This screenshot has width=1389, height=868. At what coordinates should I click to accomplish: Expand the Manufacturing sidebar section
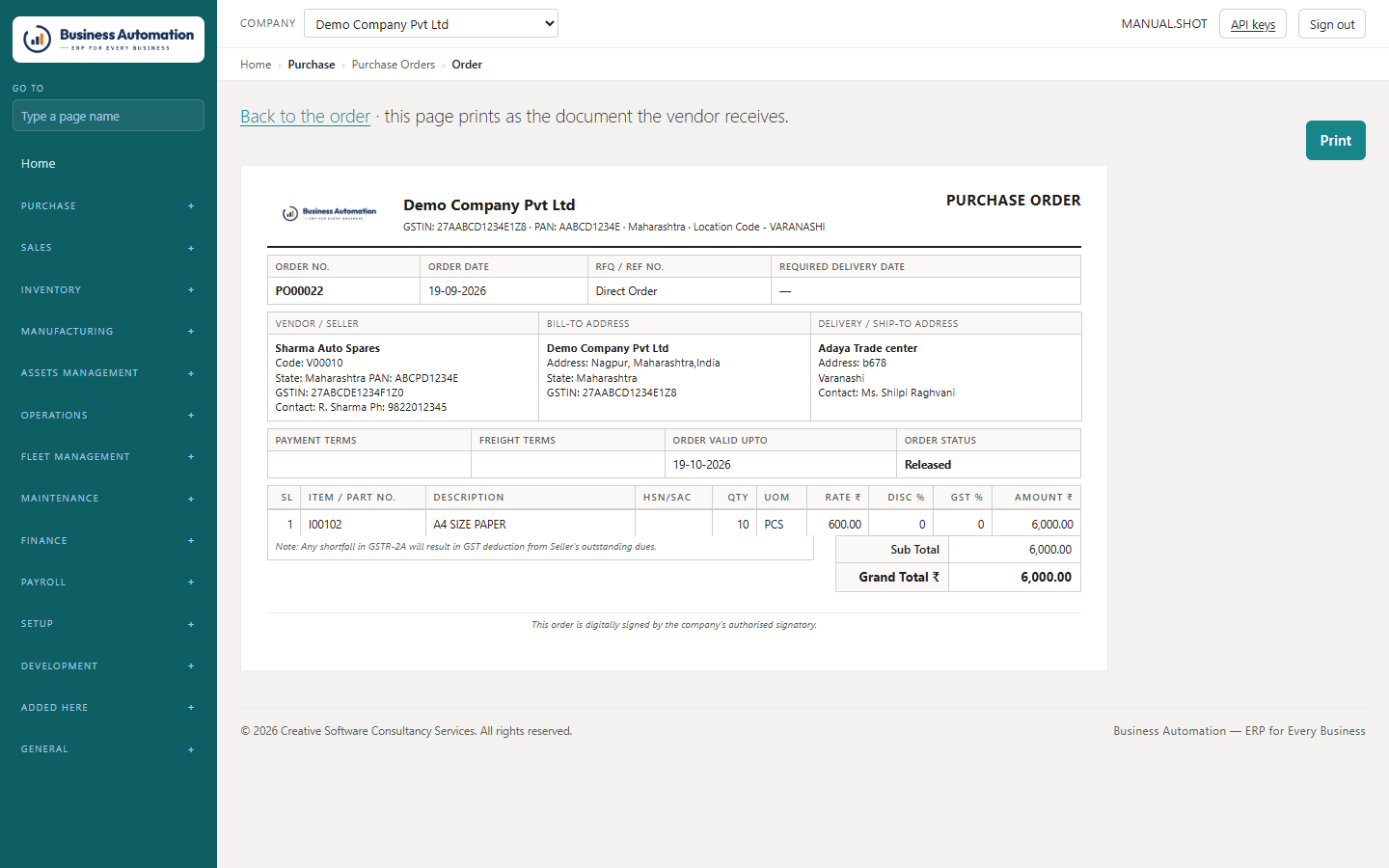(108, 332)
